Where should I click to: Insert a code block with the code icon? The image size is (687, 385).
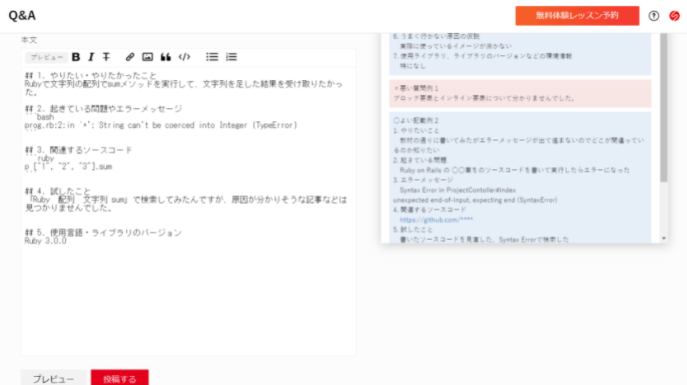coord(184,57)
